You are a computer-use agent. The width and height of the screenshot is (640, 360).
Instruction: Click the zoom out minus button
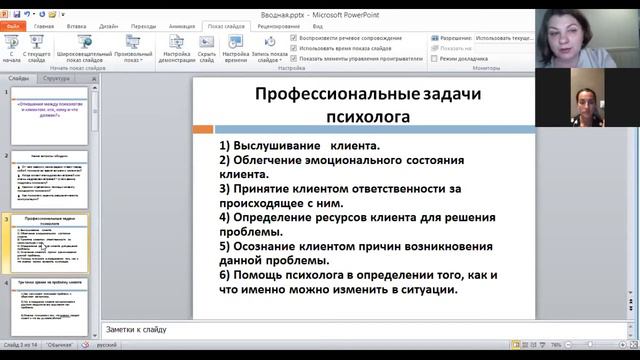[x=568, y=345]
